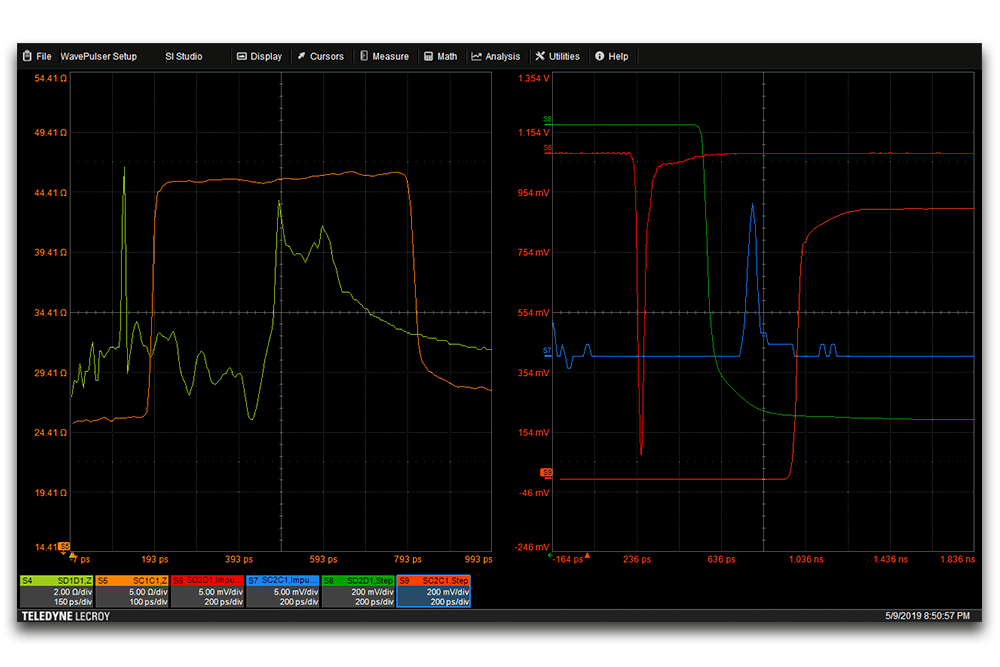This screenshot has height=667, width=1000.
Task: Click the File menu clipboard icon
Action: [26, 57]
